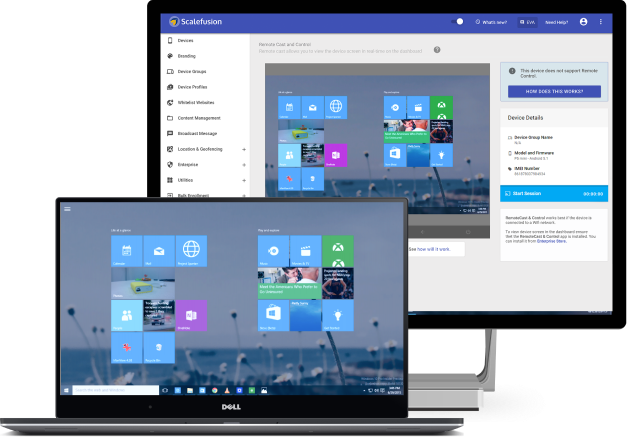Open Broadcast Message in the sidebar
This screenshot has height=438, width=627.
(x=197, y=134)
